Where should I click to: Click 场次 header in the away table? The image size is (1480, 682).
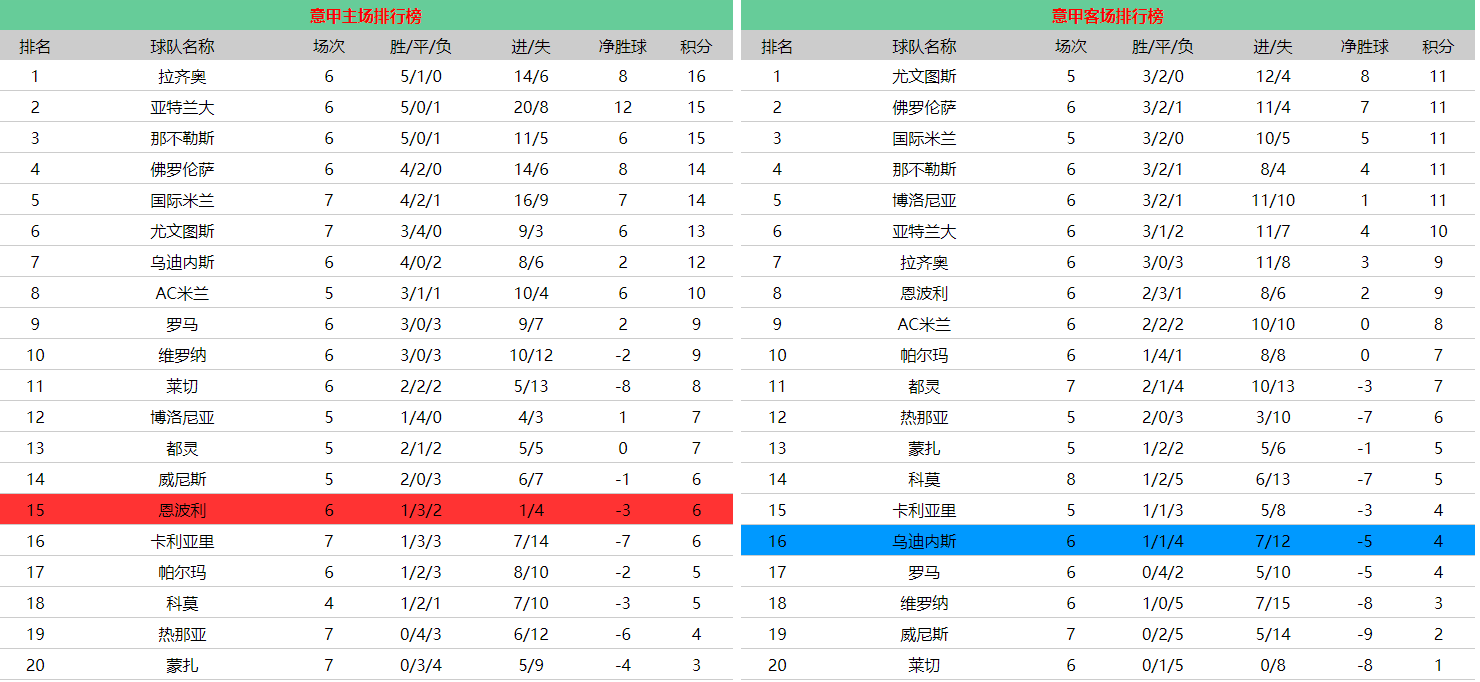click(x=1070, y=46)
